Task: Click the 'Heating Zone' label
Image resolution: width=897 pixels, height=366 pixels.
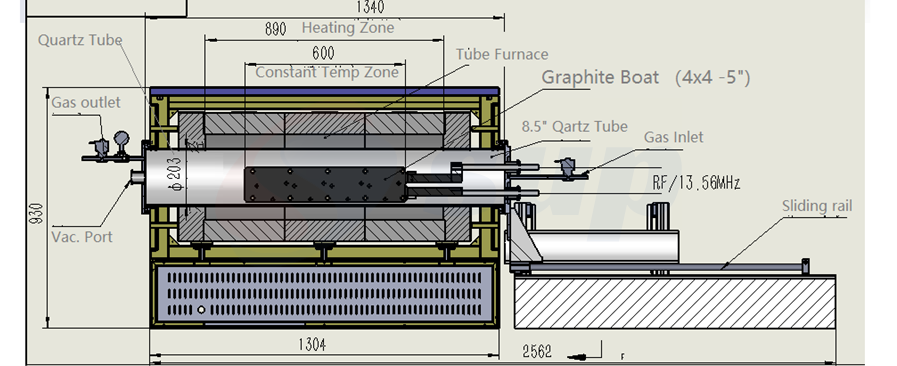Action: (x=348, y=27)
